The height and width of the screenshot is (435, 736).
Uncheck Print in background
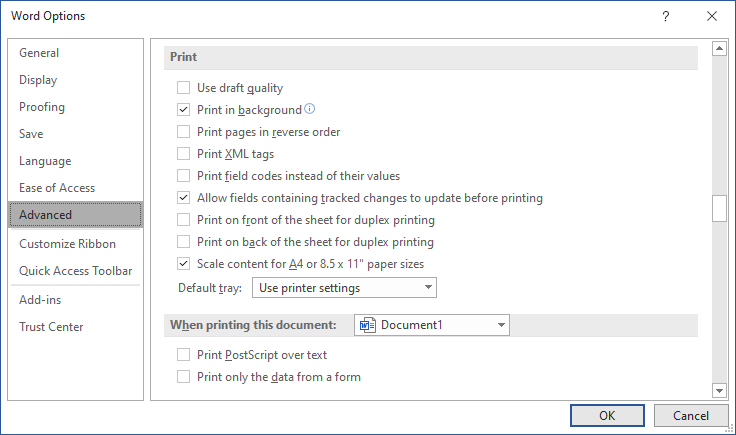183,110
